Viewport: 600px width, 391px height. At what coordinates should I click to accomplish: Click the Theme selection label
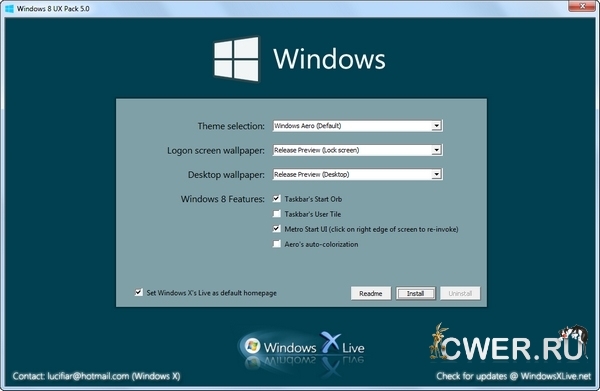(231, 126)
